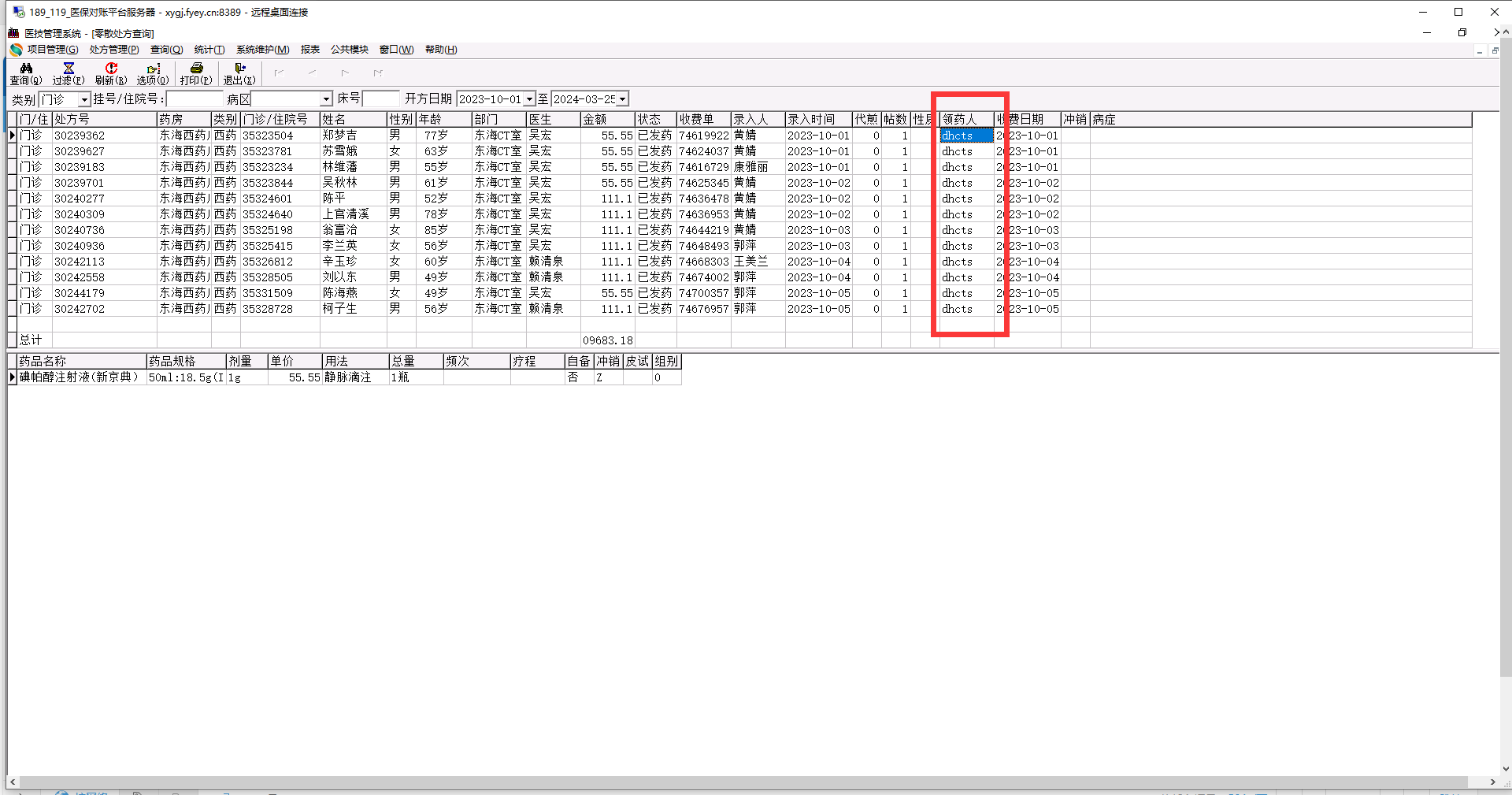This screenshot has height=795, width=1512.
Task: Open the 报表 menu
Action: tap(310, 50)
